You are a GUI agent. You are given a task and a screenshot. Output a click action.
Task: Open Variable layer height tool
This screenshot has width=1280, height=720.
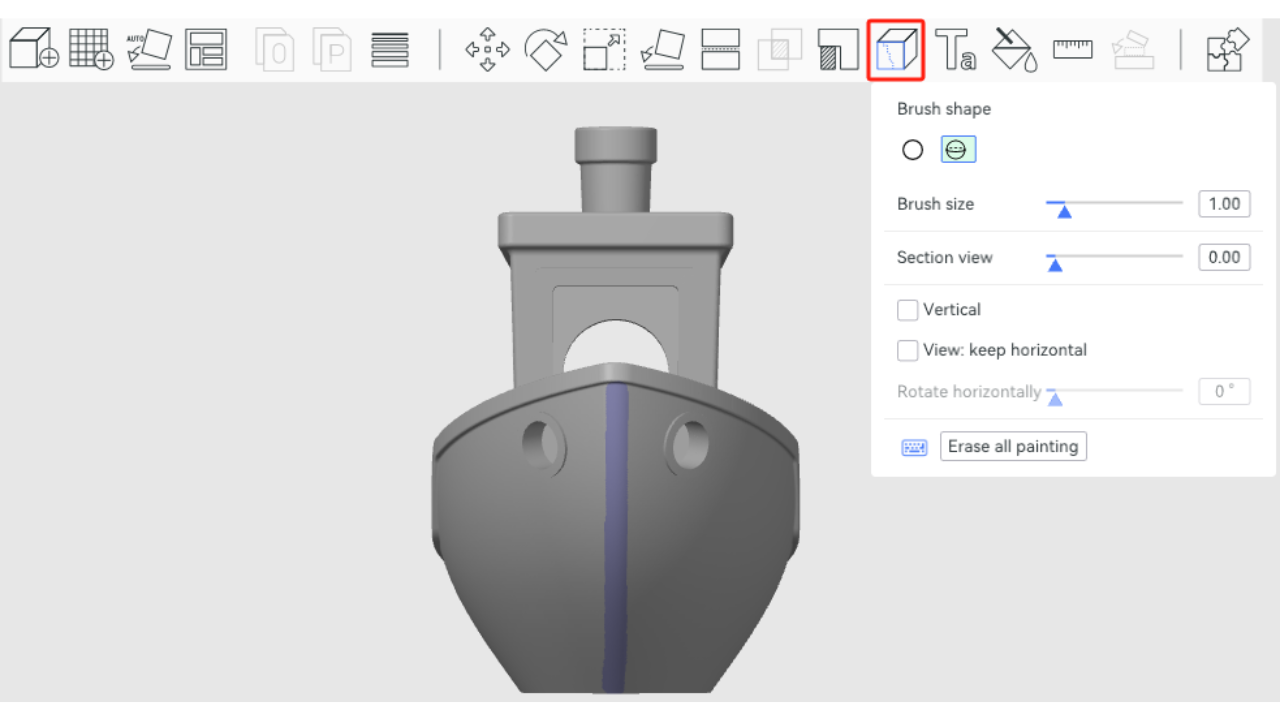(390, 49)
